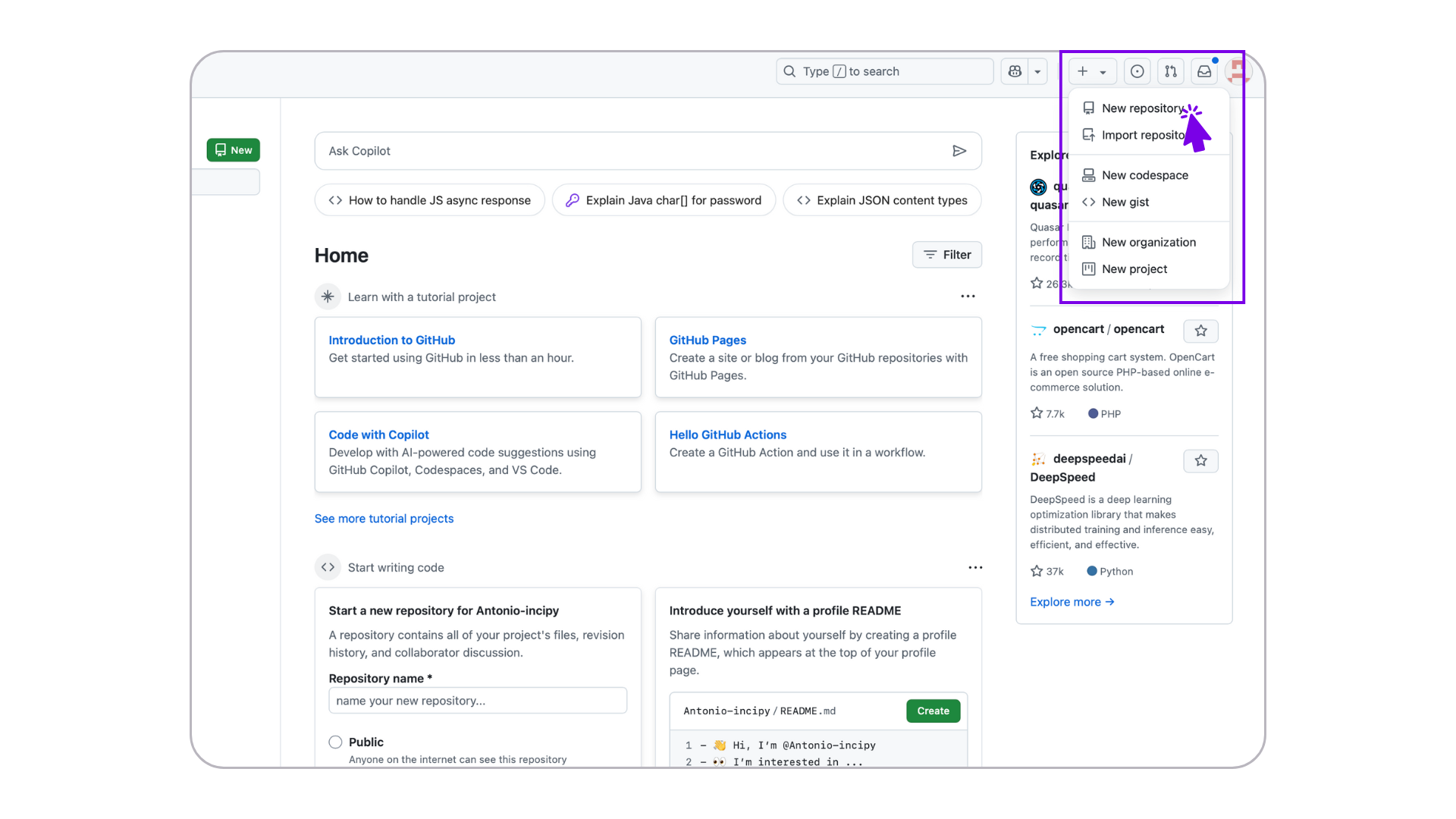1456x819 pixels.
Task: Select New organization from menu
Action: click(x=1148, y=242)
